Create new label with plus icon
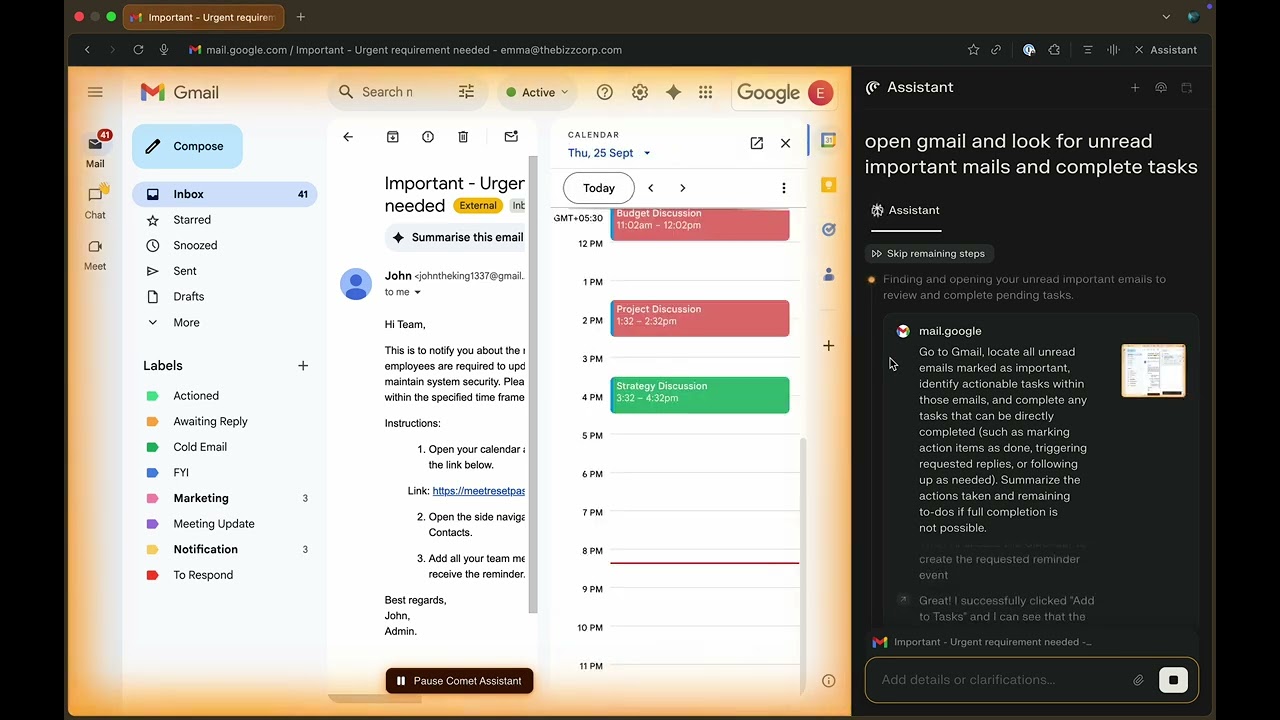 pos(303,366)
